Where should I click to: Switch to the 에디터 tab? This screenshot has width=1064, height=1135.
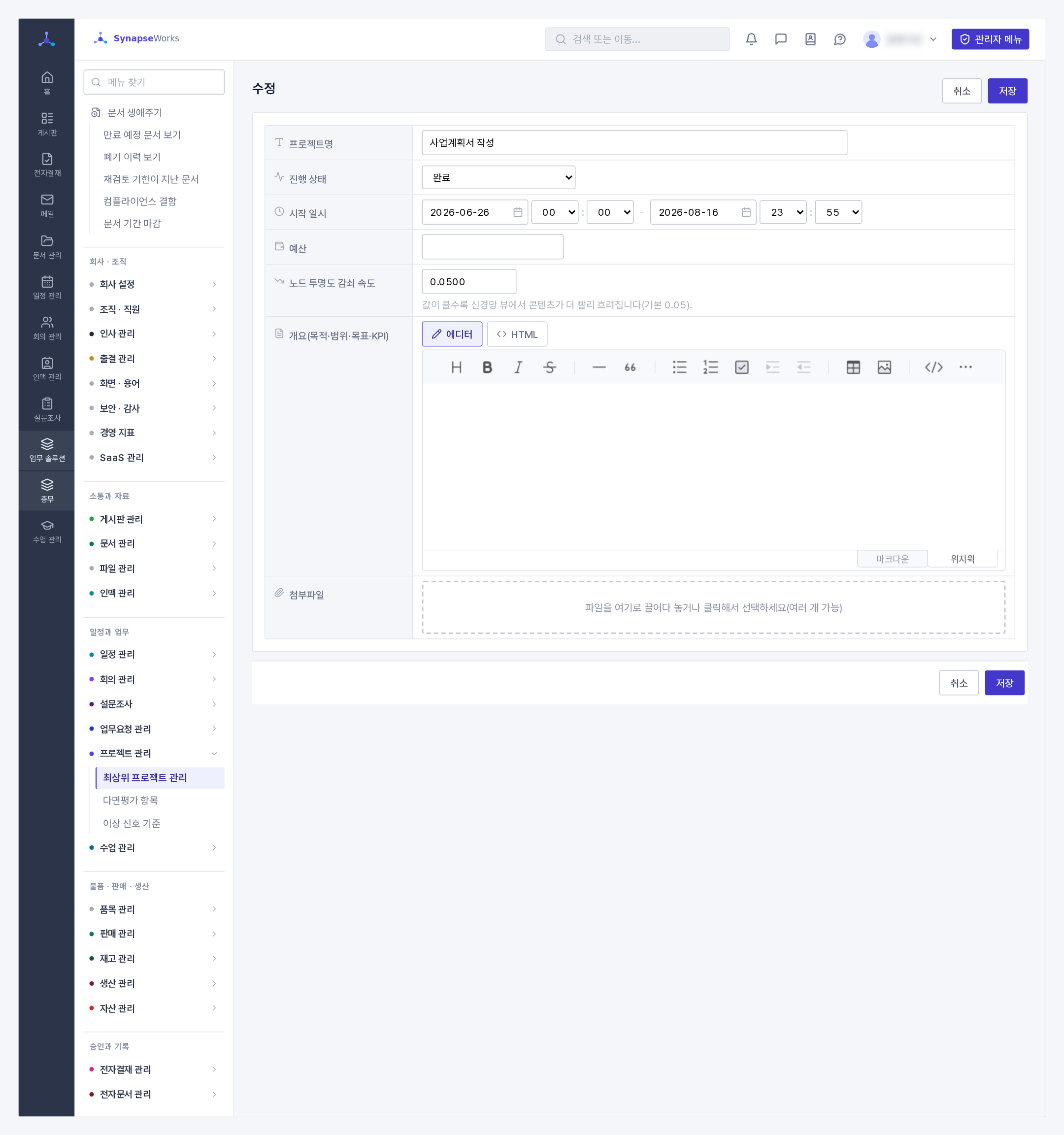[452, 334]
